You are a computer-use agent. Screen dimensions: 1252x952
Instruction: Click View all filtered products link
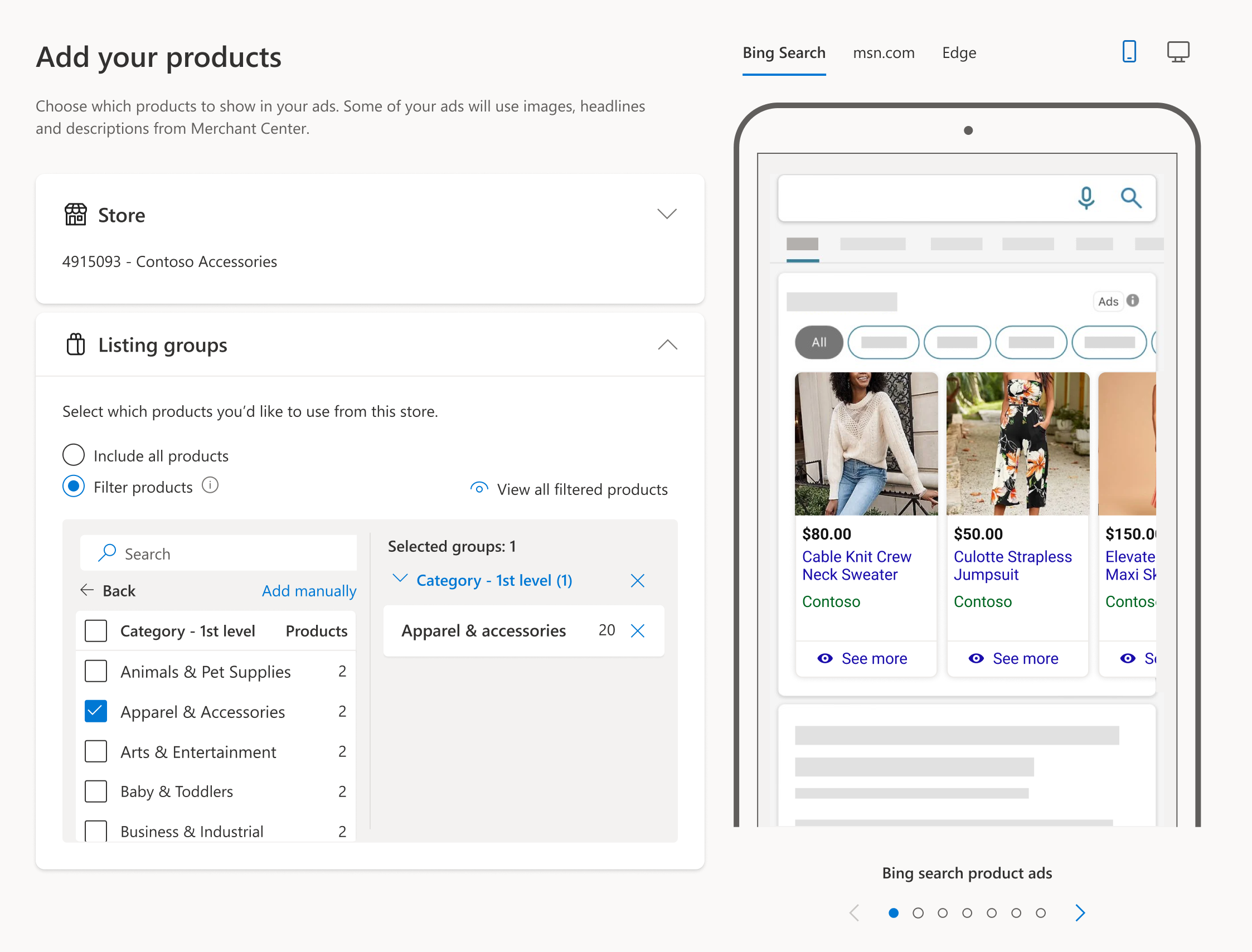[x=582, y=489]
